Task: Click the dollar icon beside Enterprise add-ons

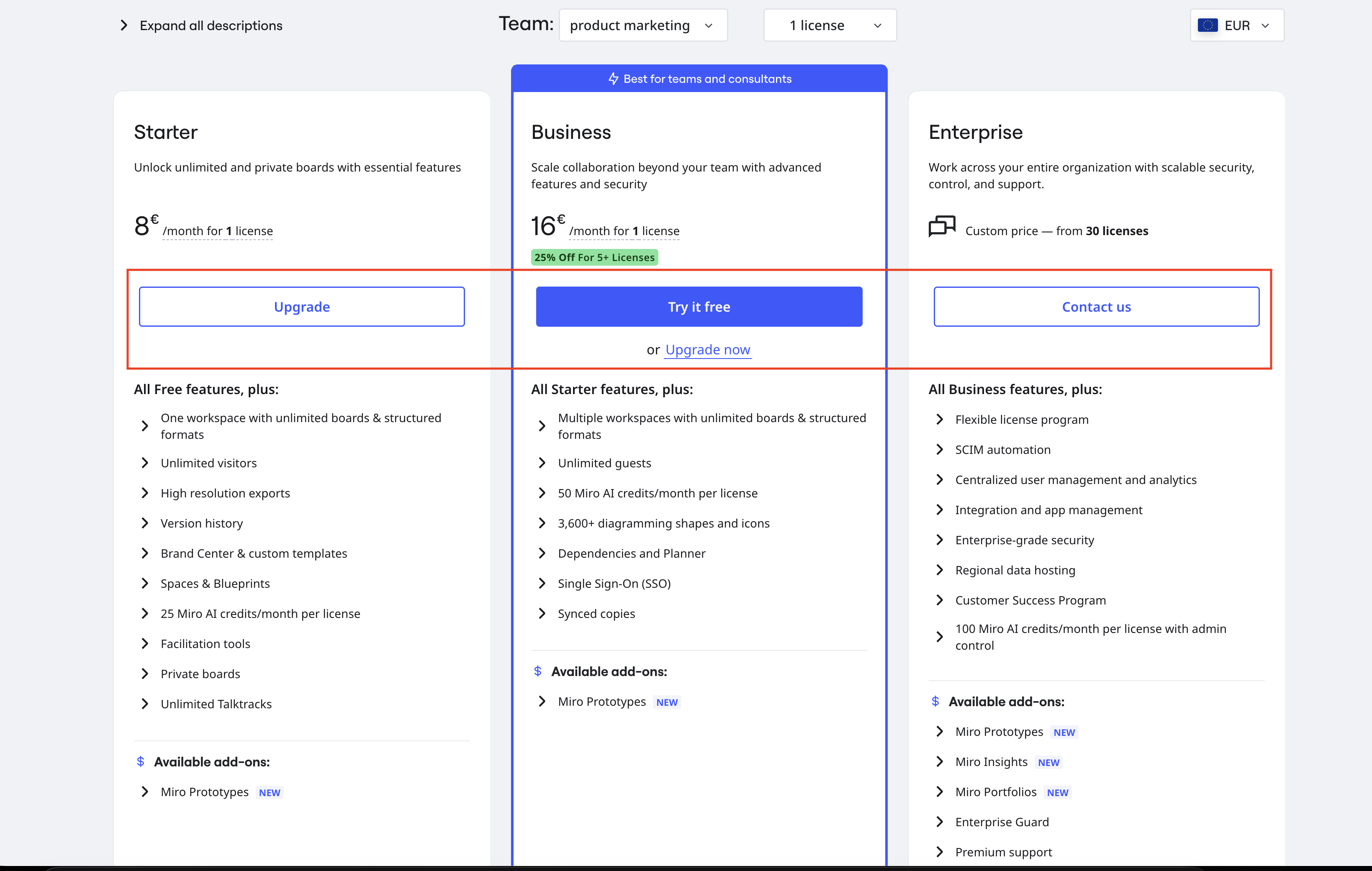Action: pos(935,701)
